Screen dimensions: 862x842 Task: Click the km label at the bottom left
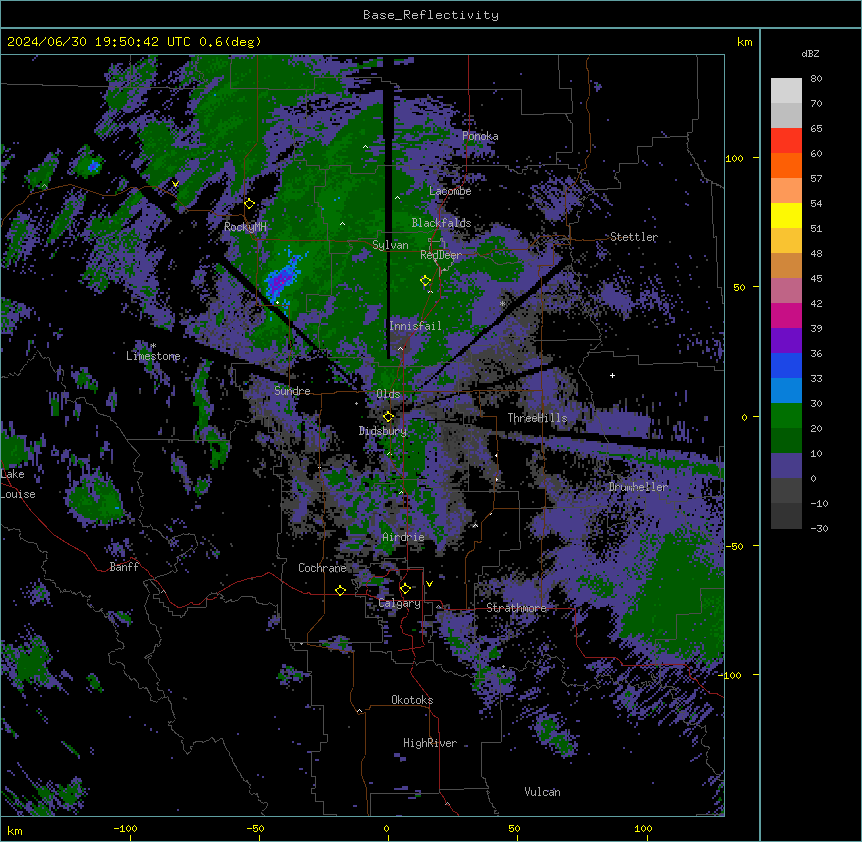tap(15, 831)
